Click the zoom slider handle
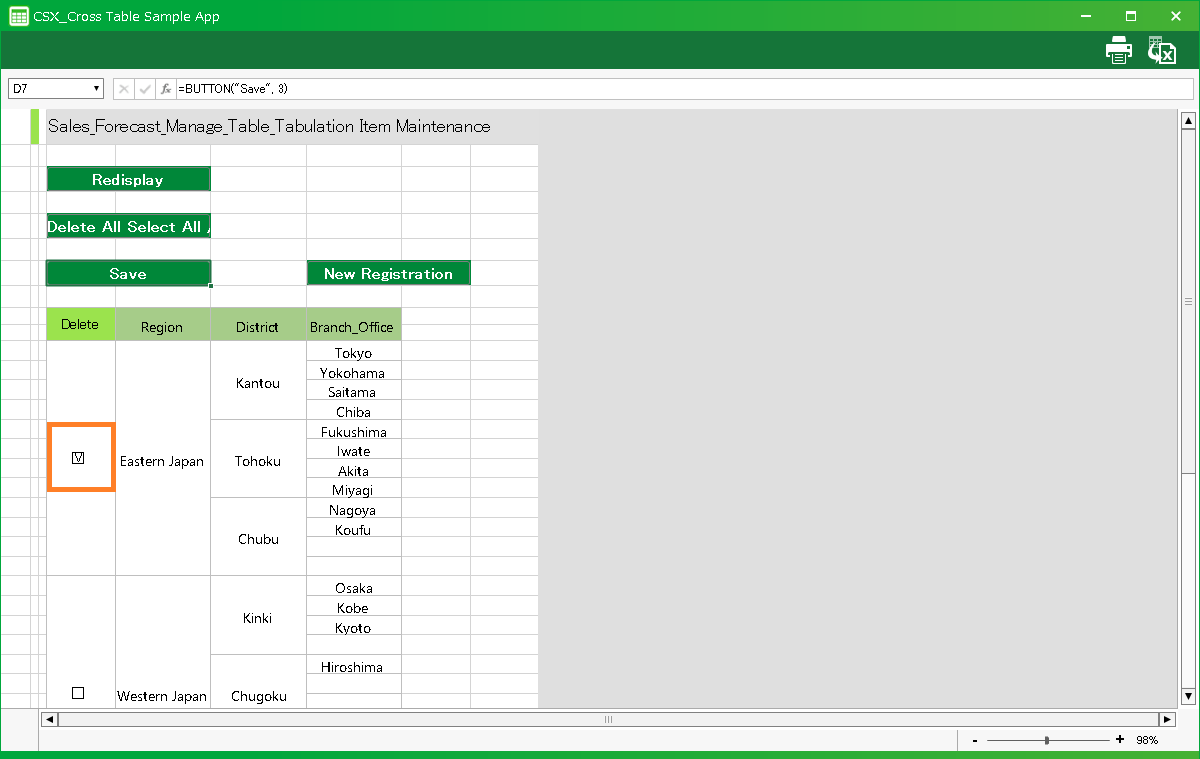 click(x=1046, y=740)
